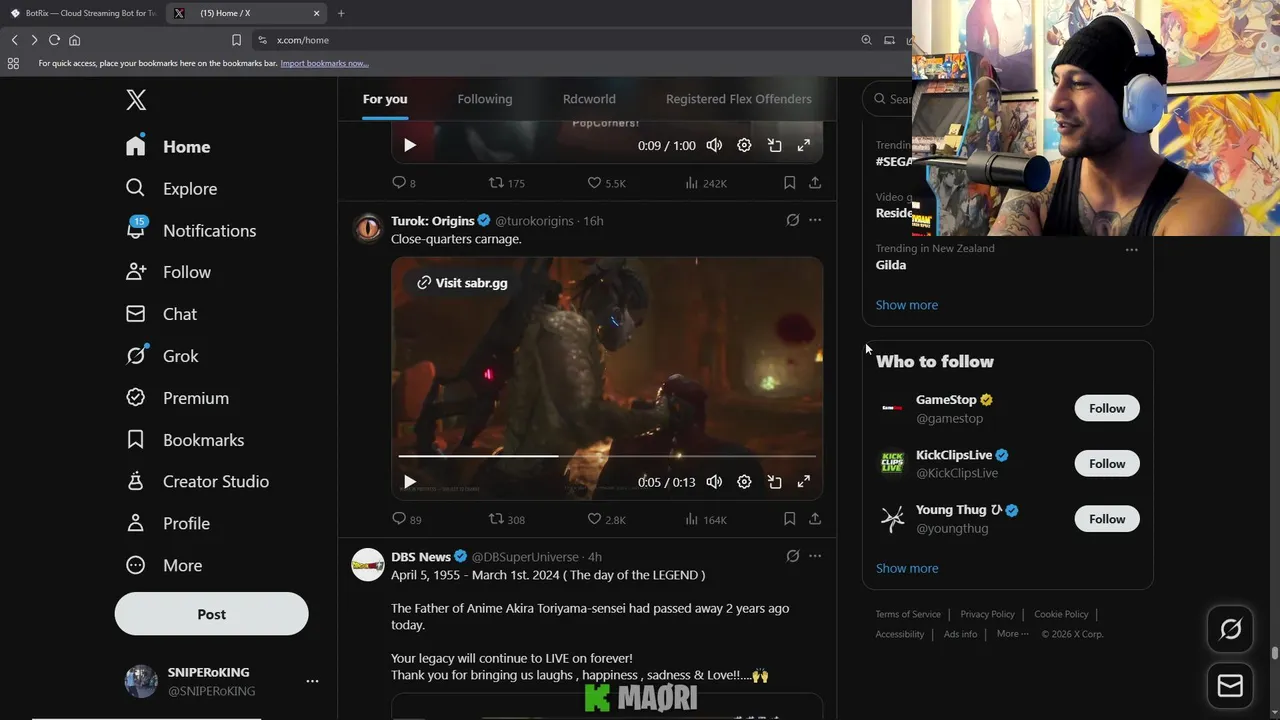Switch to the Rdcworld tab
The image size is (1280, 720).
589,99
